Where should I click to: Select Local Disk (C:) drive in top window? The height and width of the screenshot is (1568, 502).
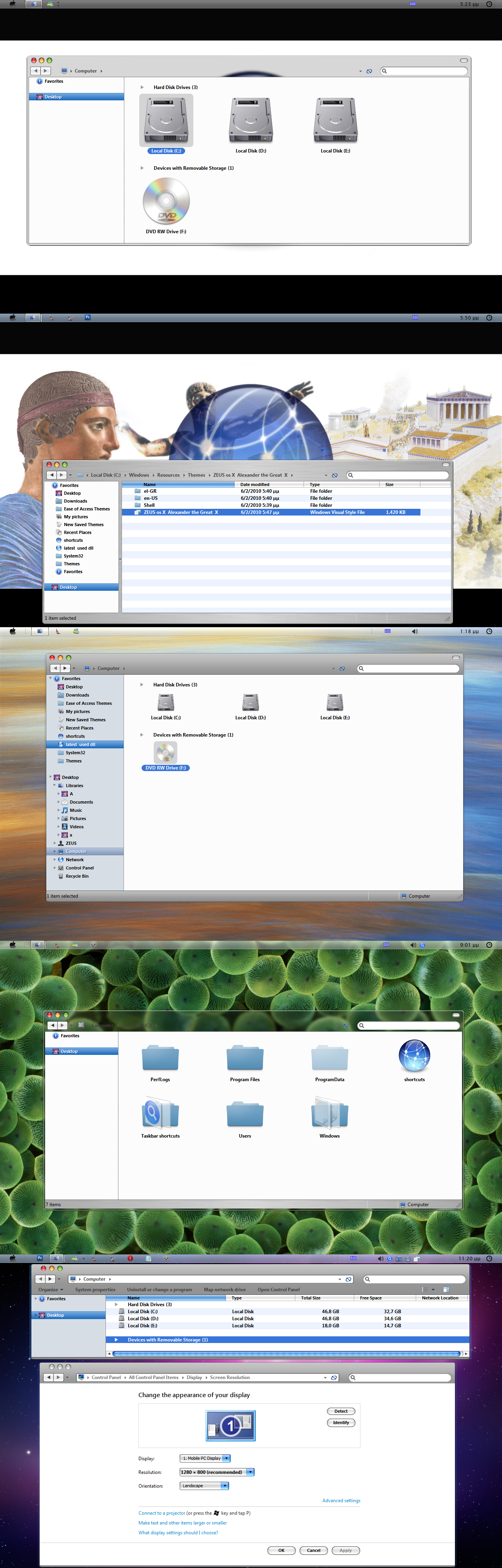[x=166, y=123]
